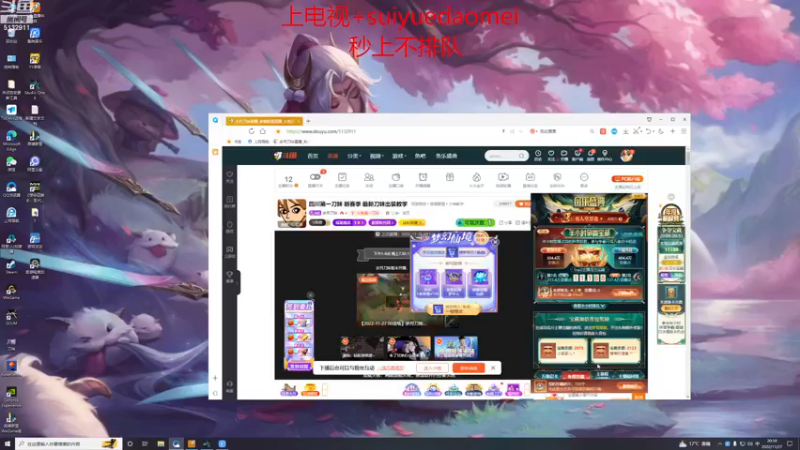Open the location pin icon in Douyu header
The height and width of the screenshot is (450, 800).
click(605, 155)
